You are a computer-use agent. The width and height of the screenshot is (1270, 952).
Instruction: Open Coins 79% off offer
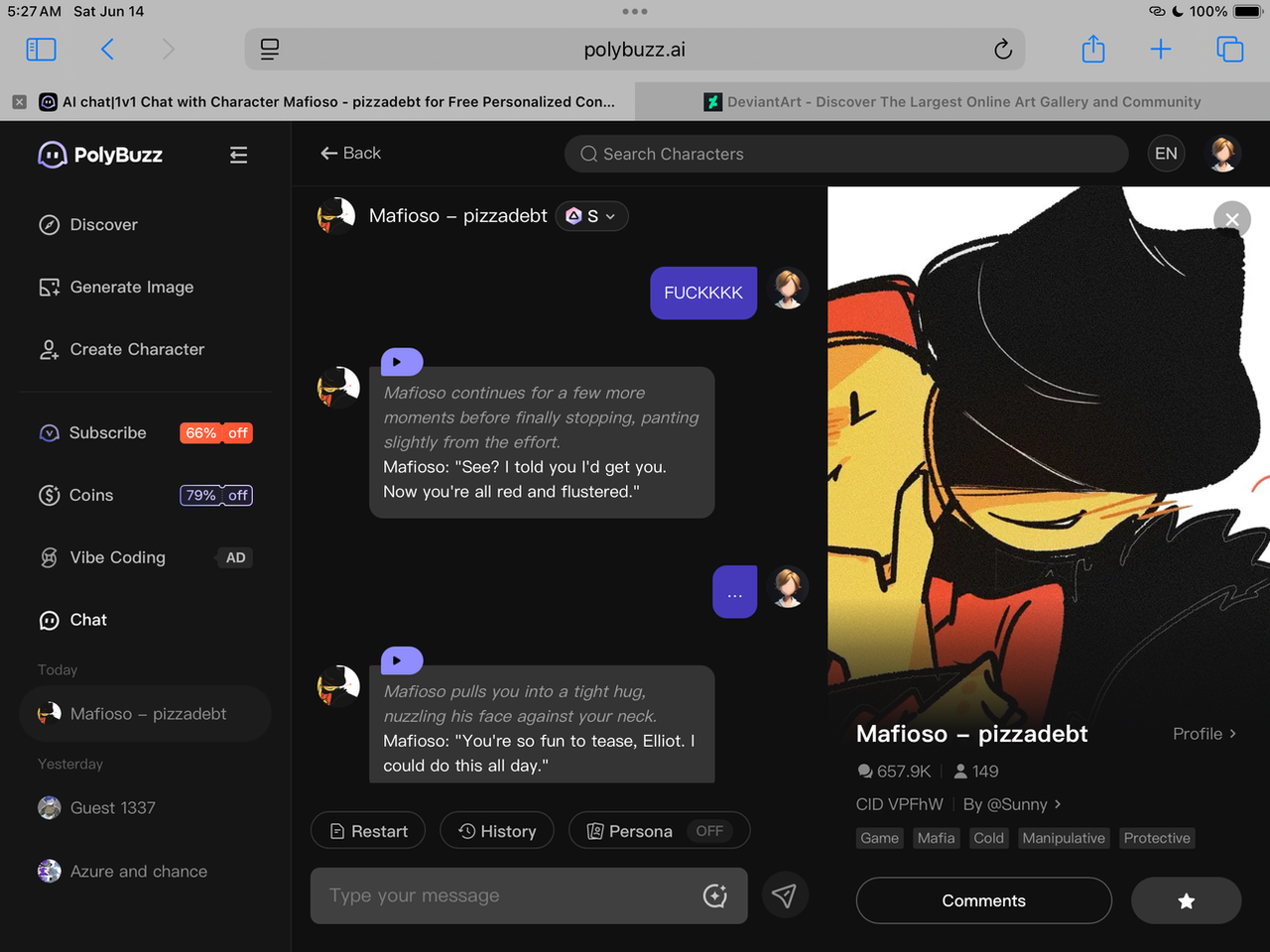[145, 496]
